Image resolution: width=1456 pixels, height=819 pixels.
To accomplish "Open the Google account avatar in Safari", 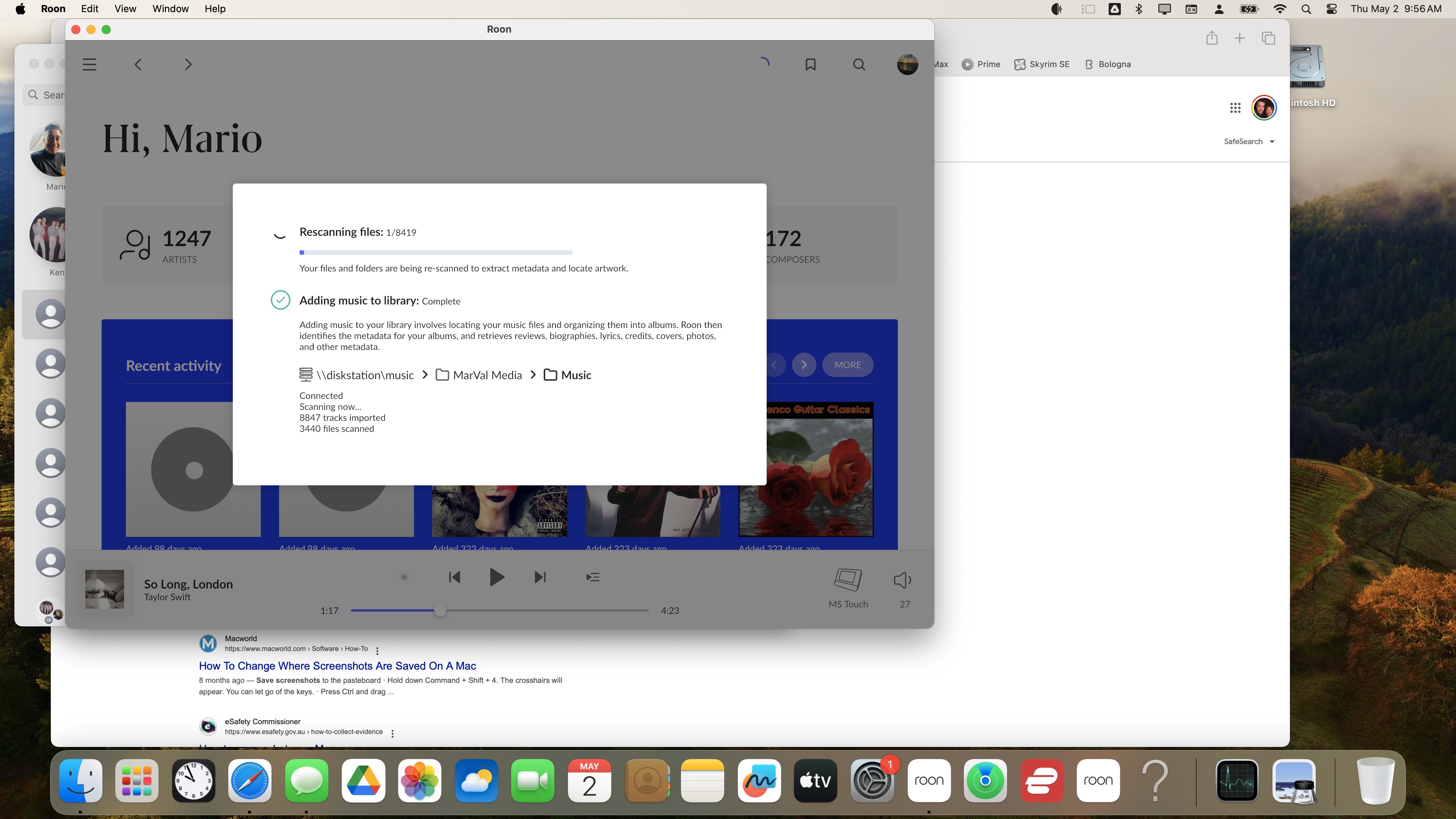I will pos(1263,107).
